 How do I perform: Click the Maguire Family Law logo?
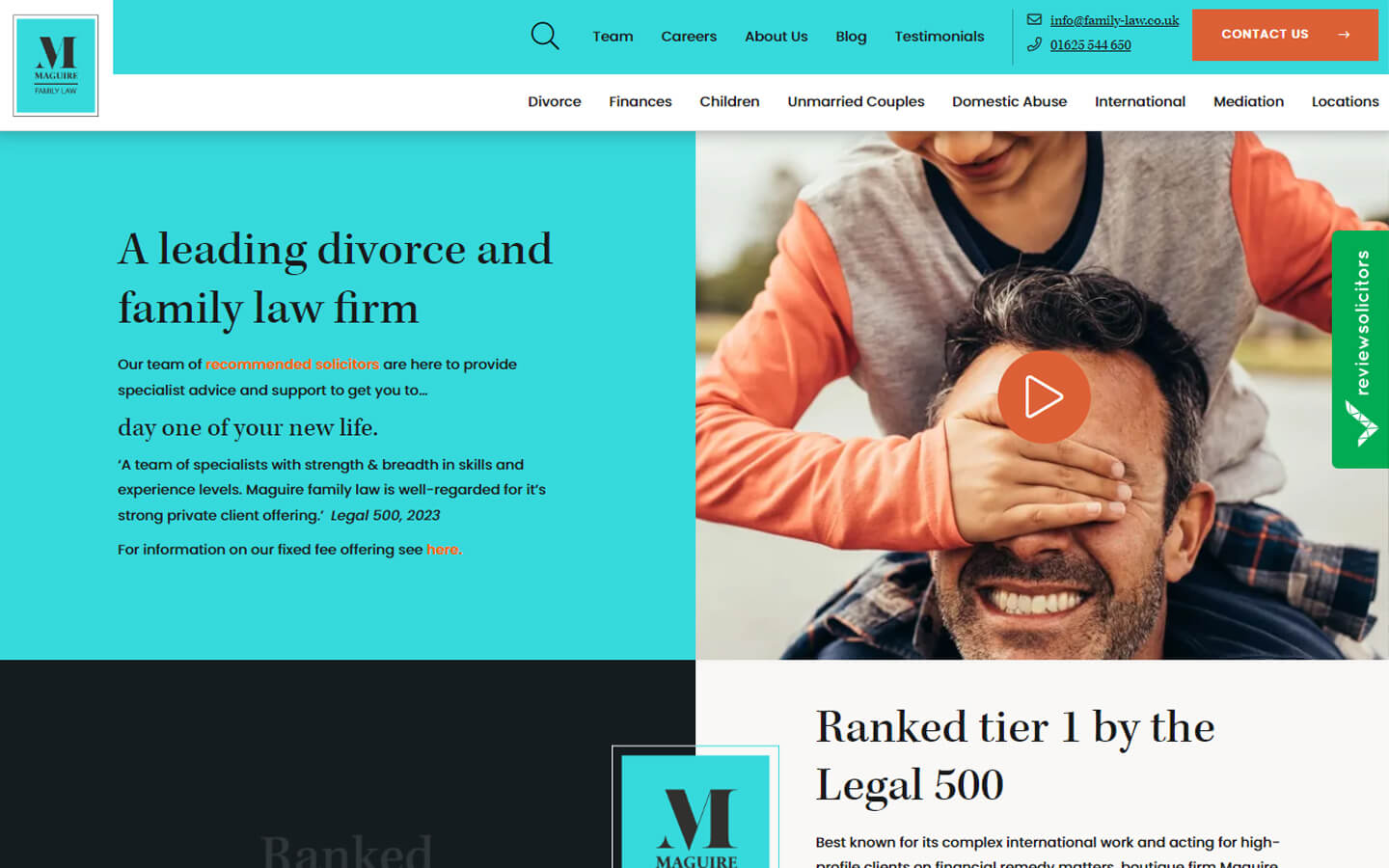coord(56,66)
